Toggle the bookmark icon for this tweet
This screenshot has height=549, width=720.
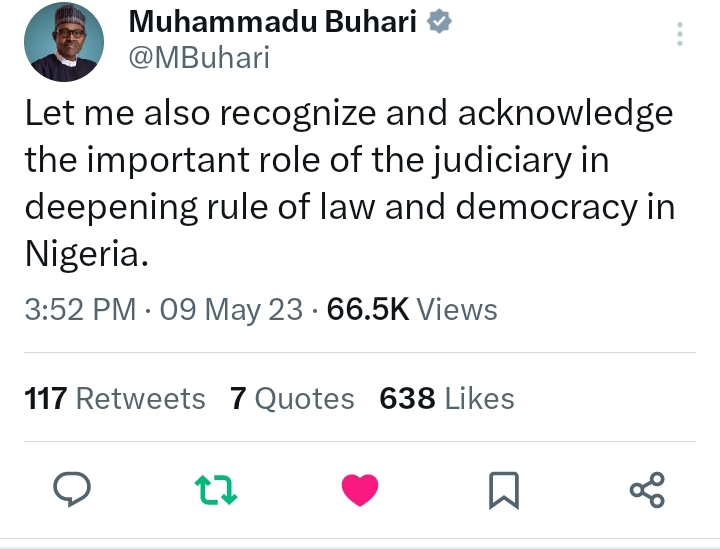pyautogui.click(x=502, y=489)
